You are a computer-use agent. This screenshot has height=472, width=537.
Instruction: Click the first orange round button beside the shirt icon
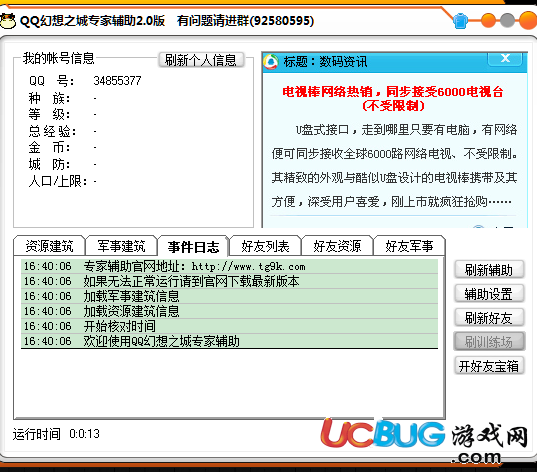pyautogui.click(x=488, y=20)
